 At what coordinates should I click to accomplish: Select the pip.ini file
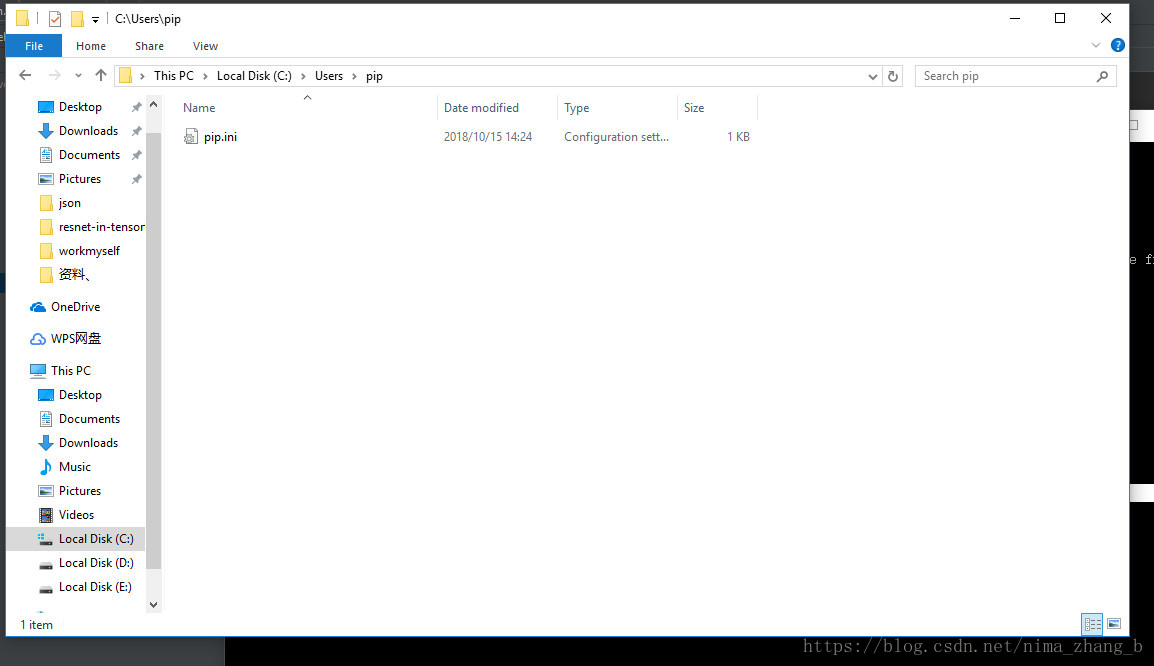(x=220, y=137)
